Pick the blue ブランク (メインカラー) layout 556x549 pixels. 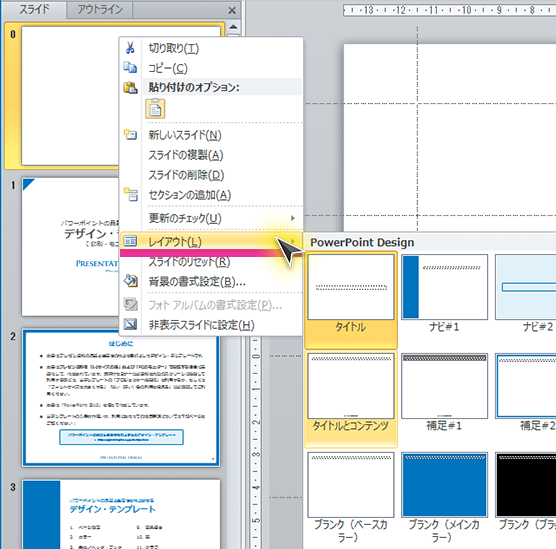[444, 498]
